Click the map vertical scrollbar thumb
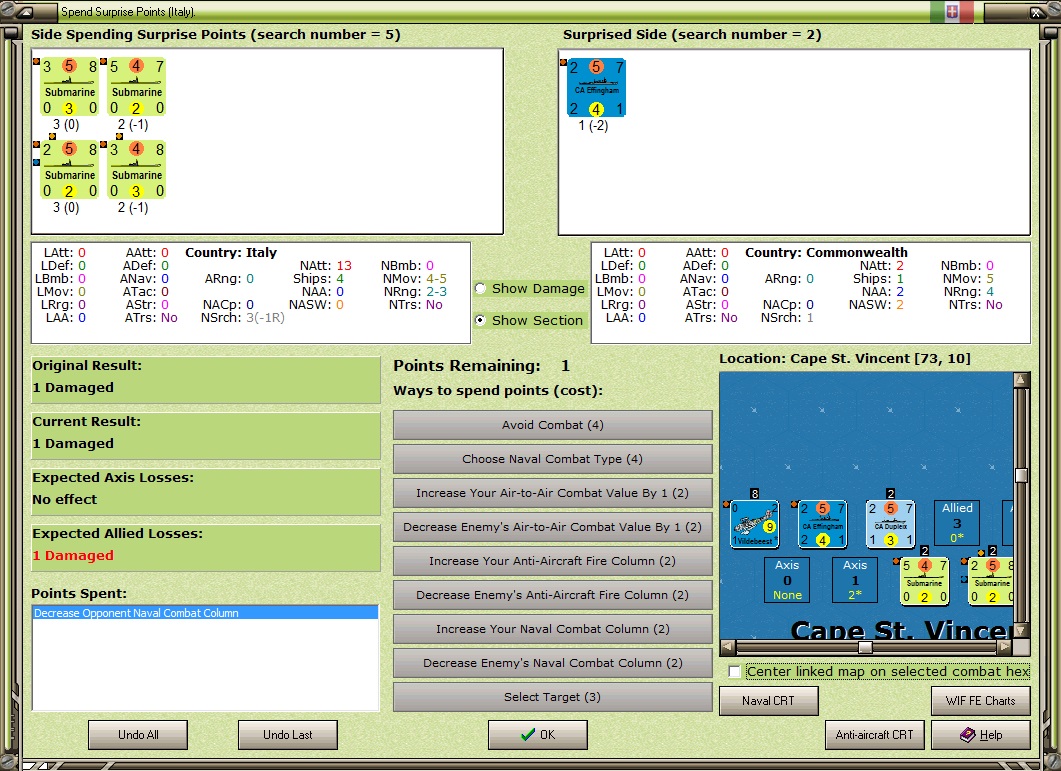 click(1022, 475)
